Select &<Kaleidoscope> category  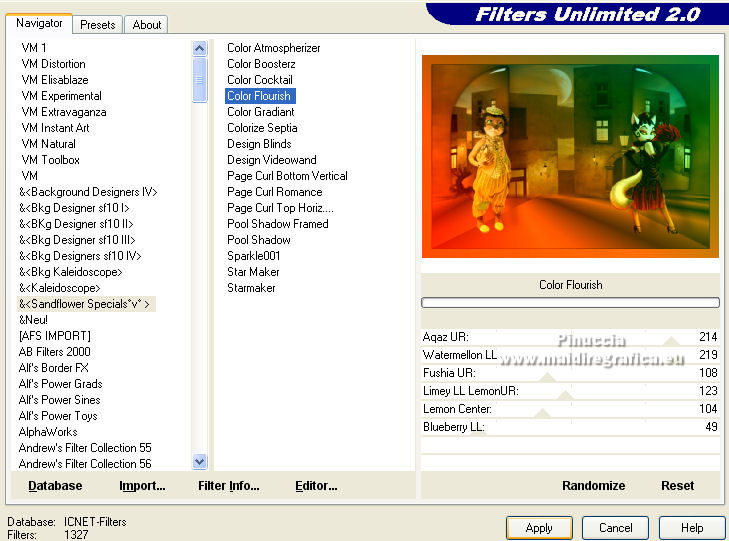coord(60,288)
